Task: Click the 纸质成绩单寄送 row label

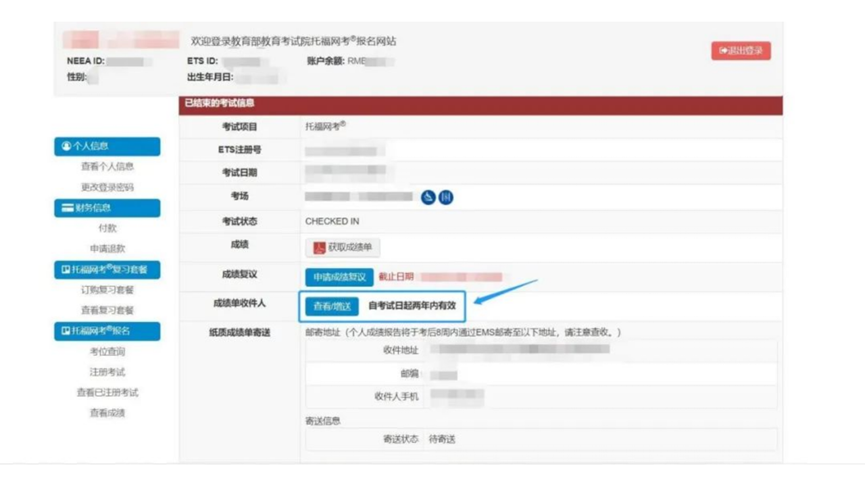Action: coord(239,332)
